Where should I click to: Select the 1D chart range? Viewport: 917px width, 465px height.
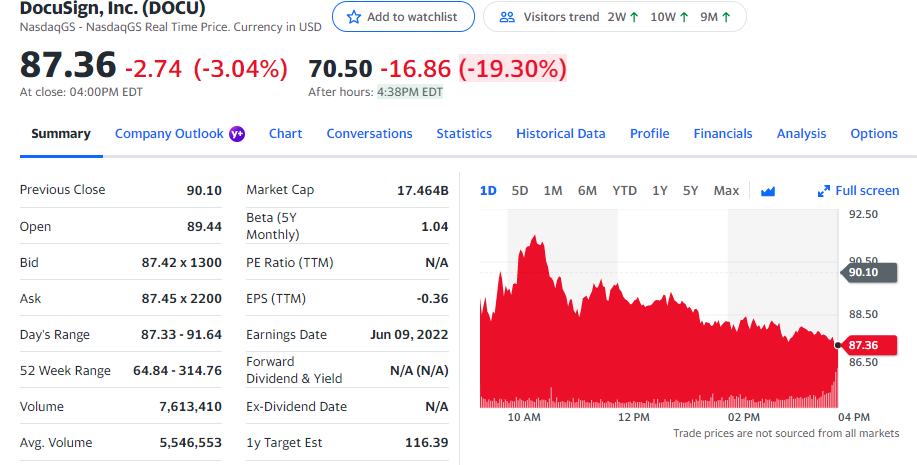pos(488,191)
